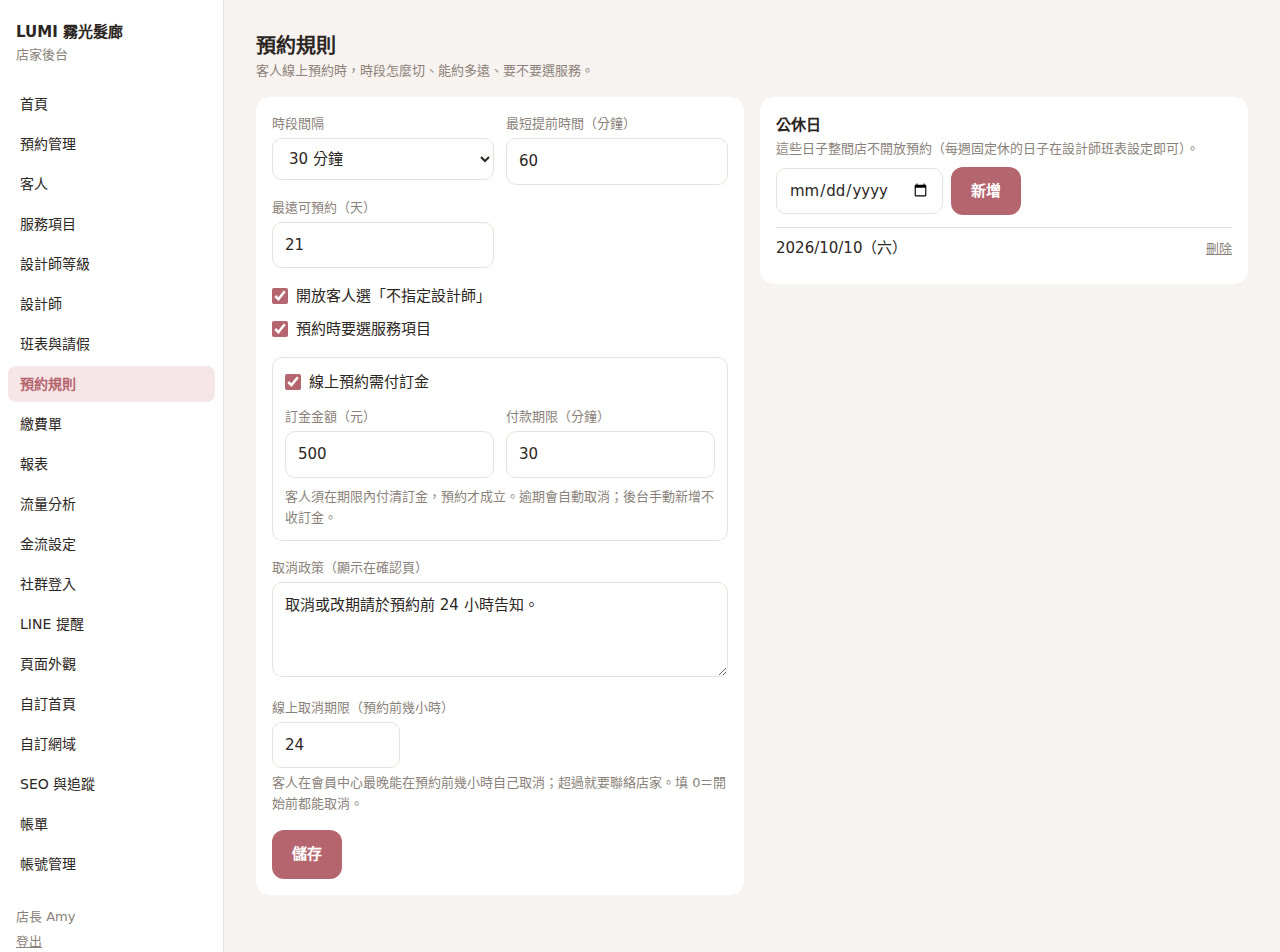Screen dimensions: 1280x952
Task: Open 金流設定 in sidebar
Action: pyautogui.click(x=111, y=544)
